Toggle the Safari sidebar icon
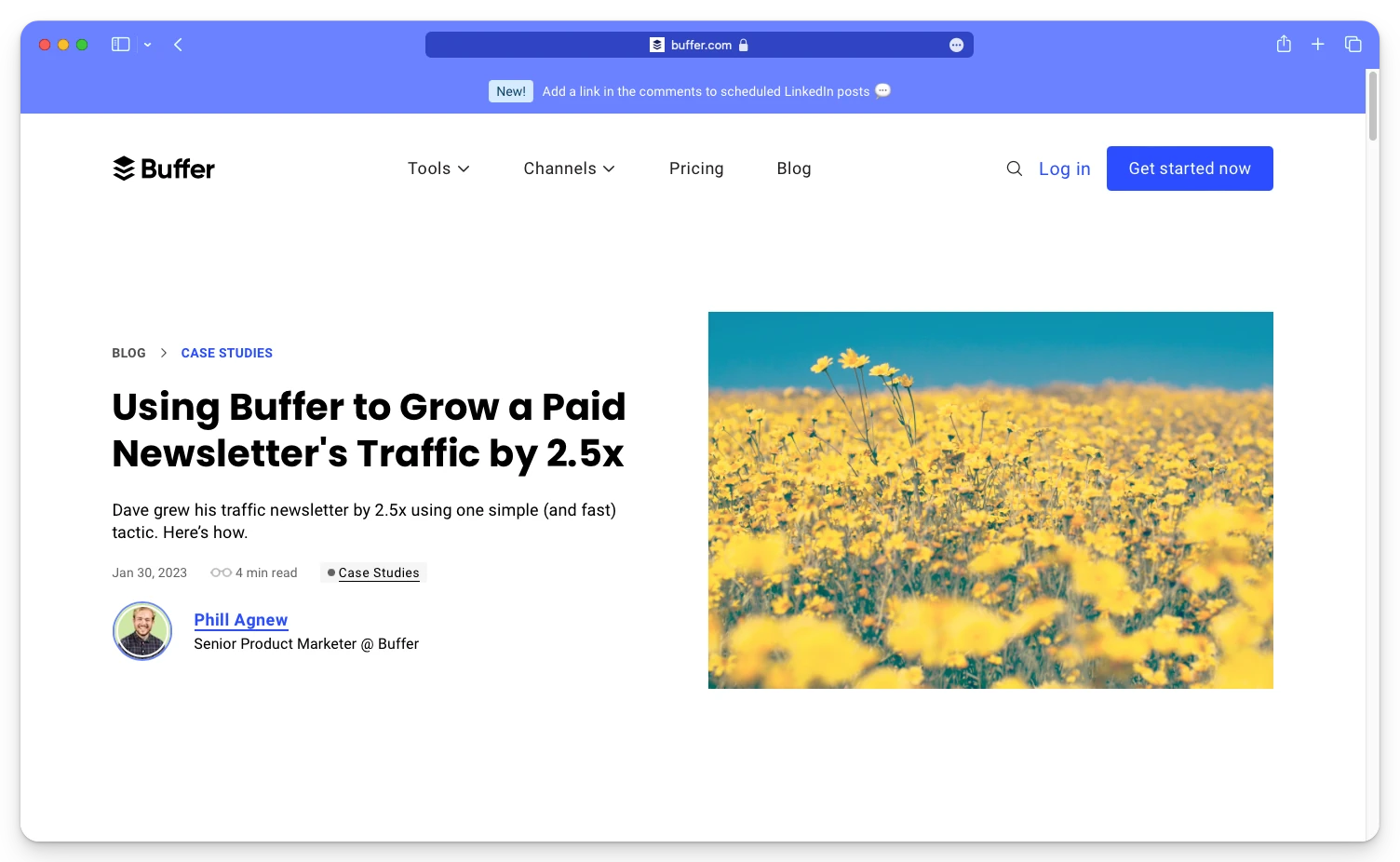The image size is (1400, 862). tap(120, 45)
